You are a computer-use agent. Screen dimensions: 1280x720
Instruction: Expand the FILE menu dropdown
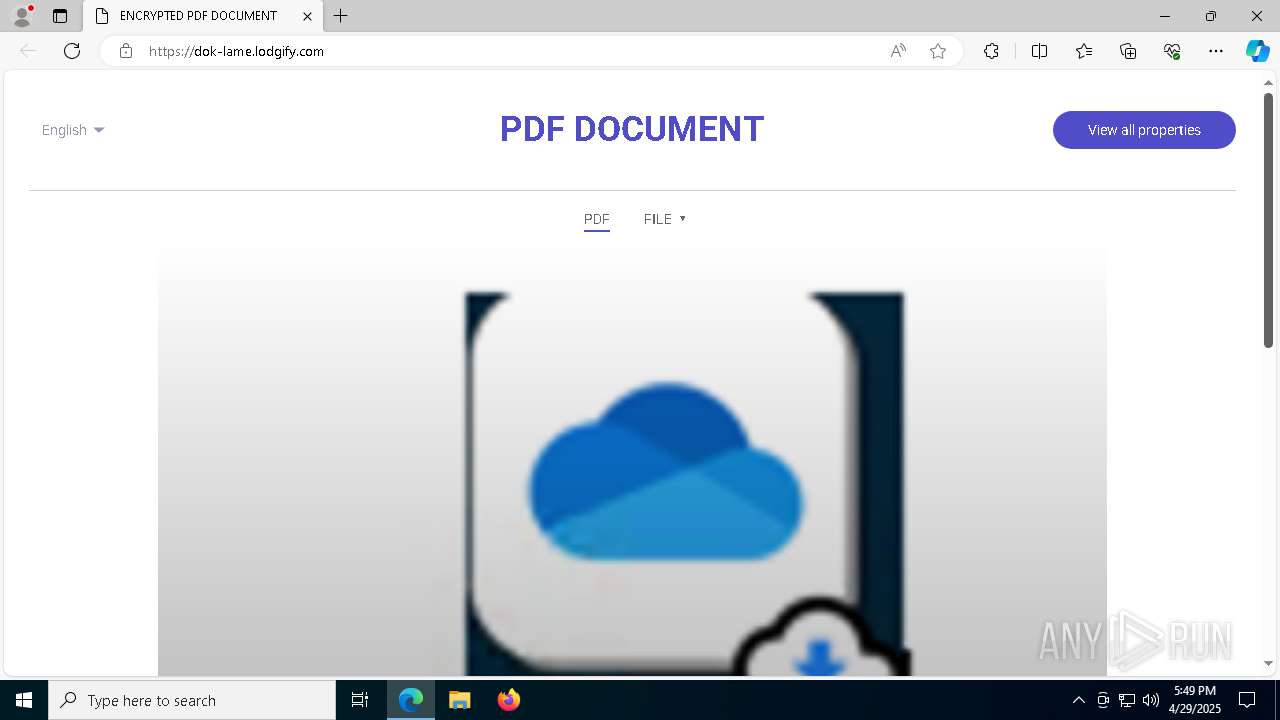[665, 219]
